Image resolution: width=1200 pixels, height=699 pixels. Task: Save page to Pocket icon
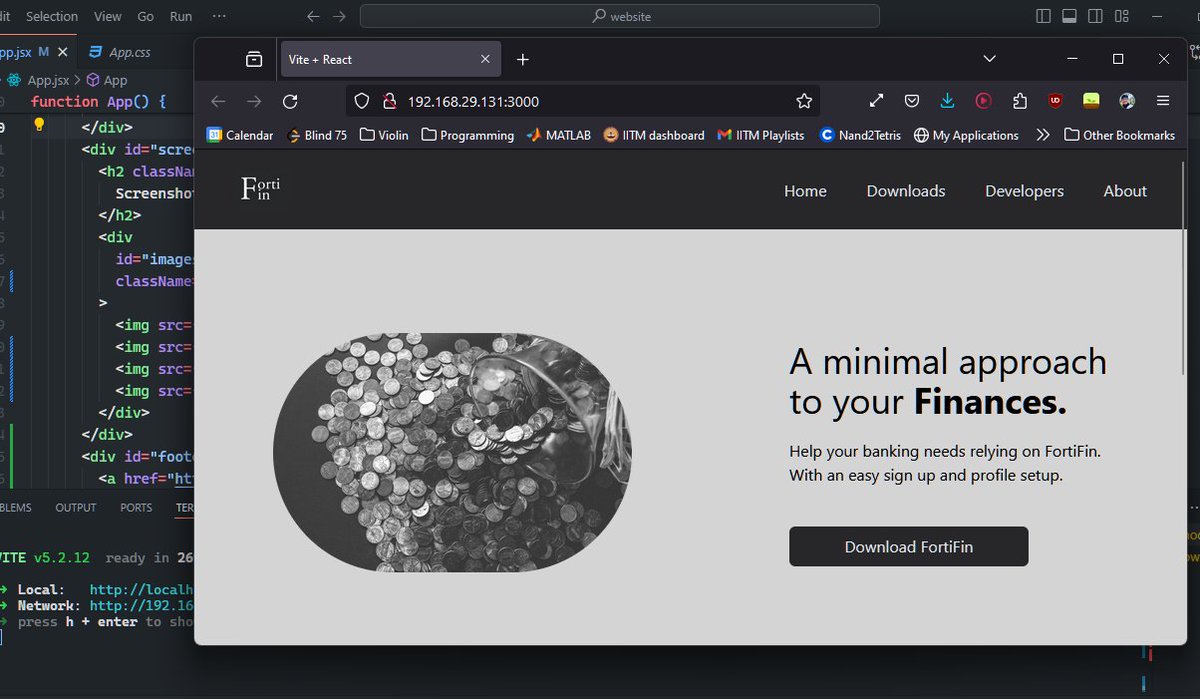coord(912,101)
